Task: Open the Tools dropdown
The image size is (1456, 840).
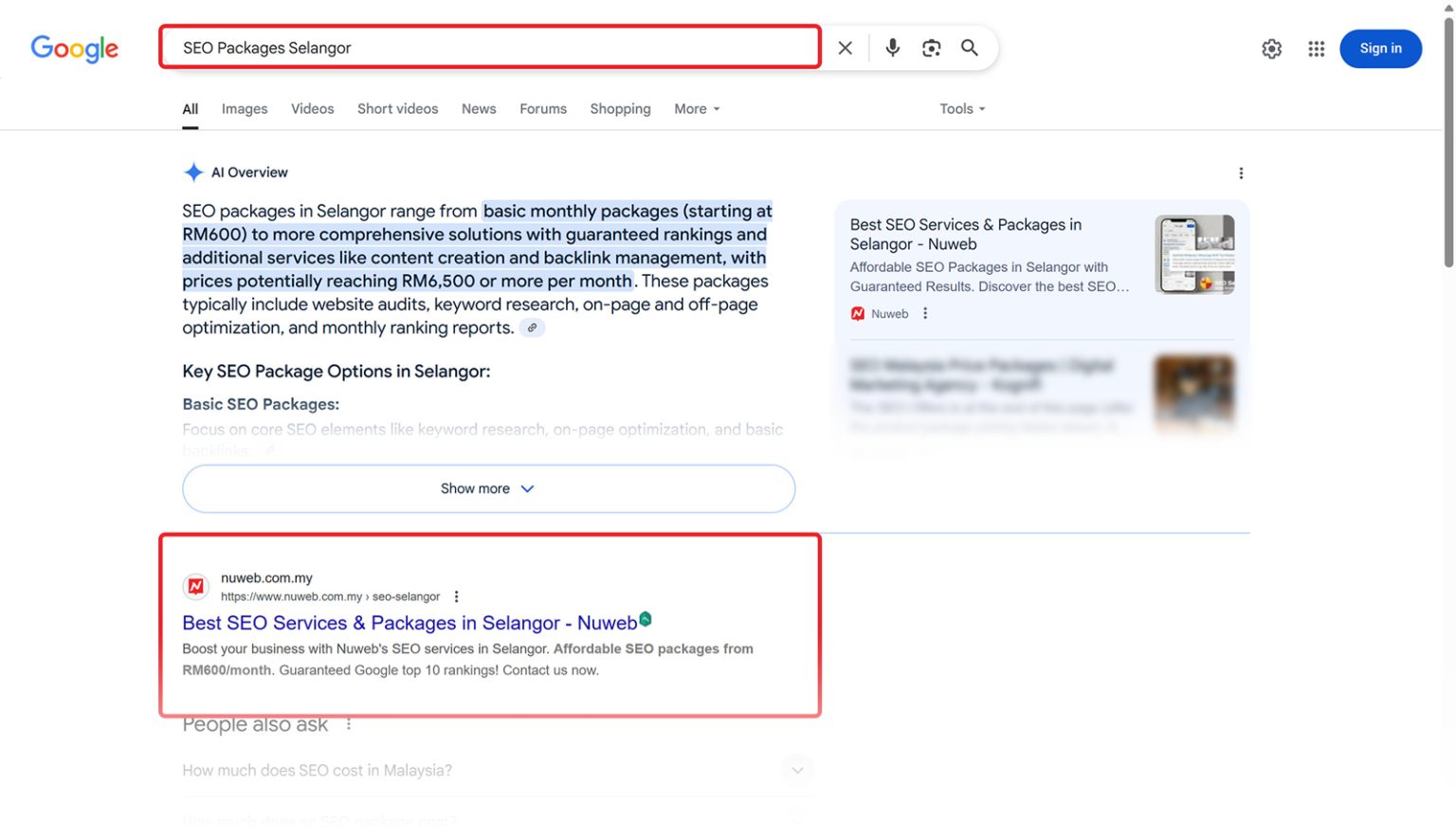Action: [x=961, y=109]
